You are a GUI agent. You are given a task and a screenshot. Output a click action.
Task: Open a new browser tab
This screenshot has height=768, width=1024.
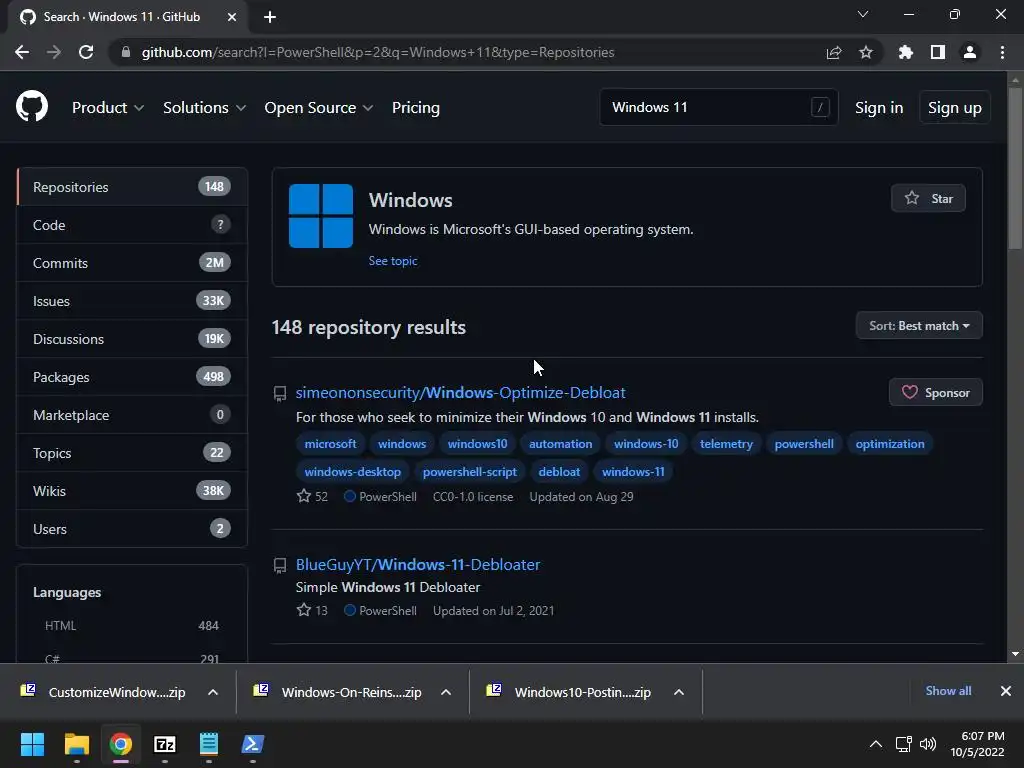(270, 17)
